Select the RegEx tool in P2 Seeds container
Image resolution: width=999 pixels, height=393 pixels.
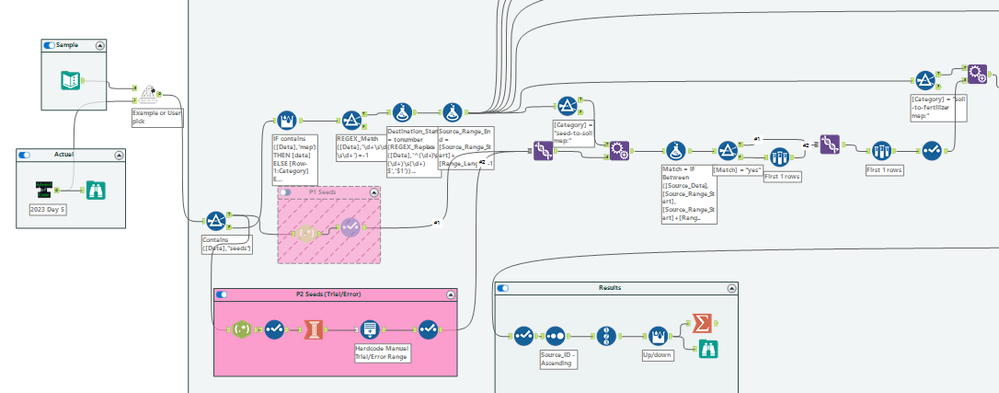pyautogui.click(x=241, y=329)
